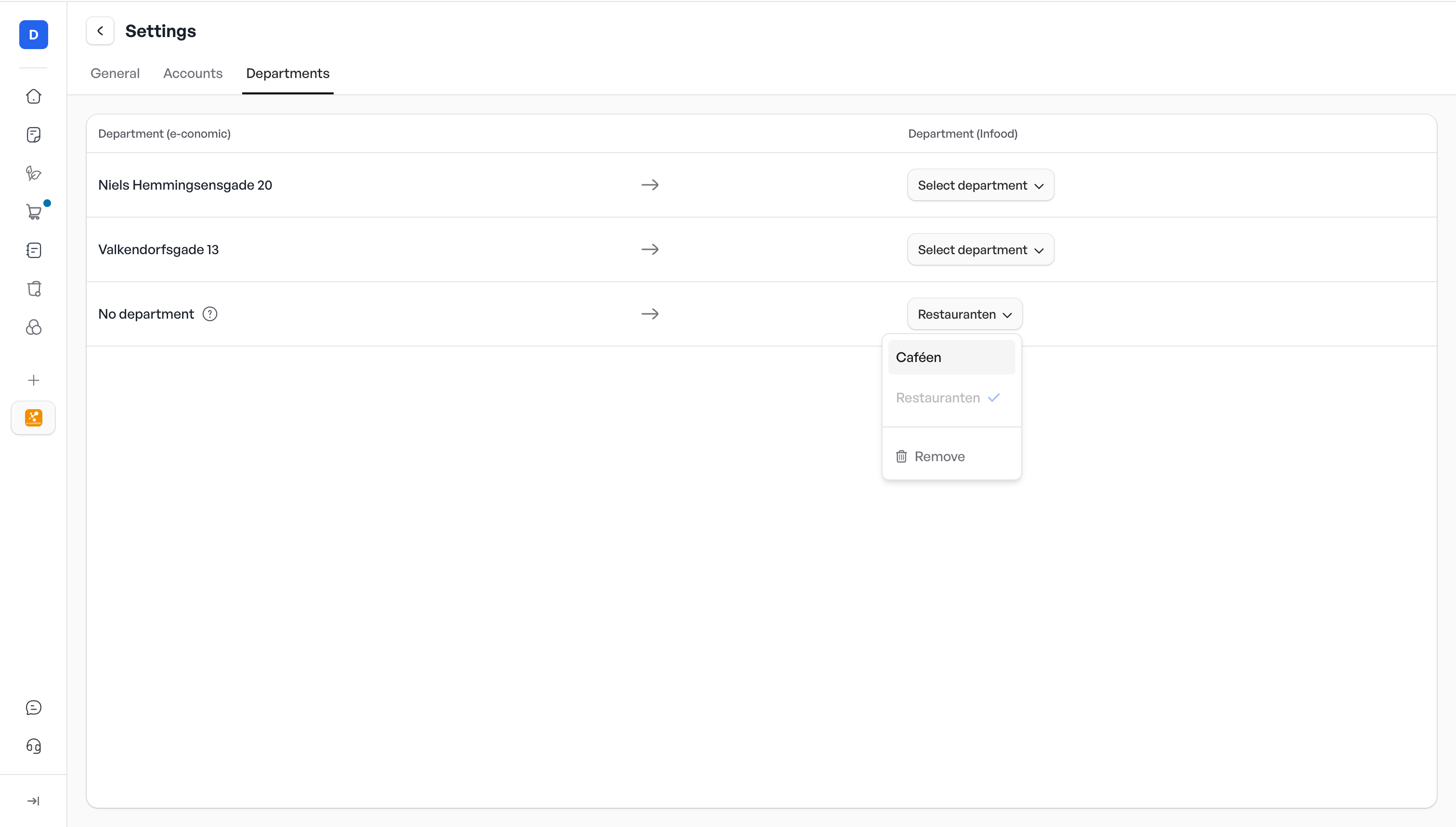Open Select department for Valkendorfsgade 13
1456x827 pixels.
(x=980, y=250)
